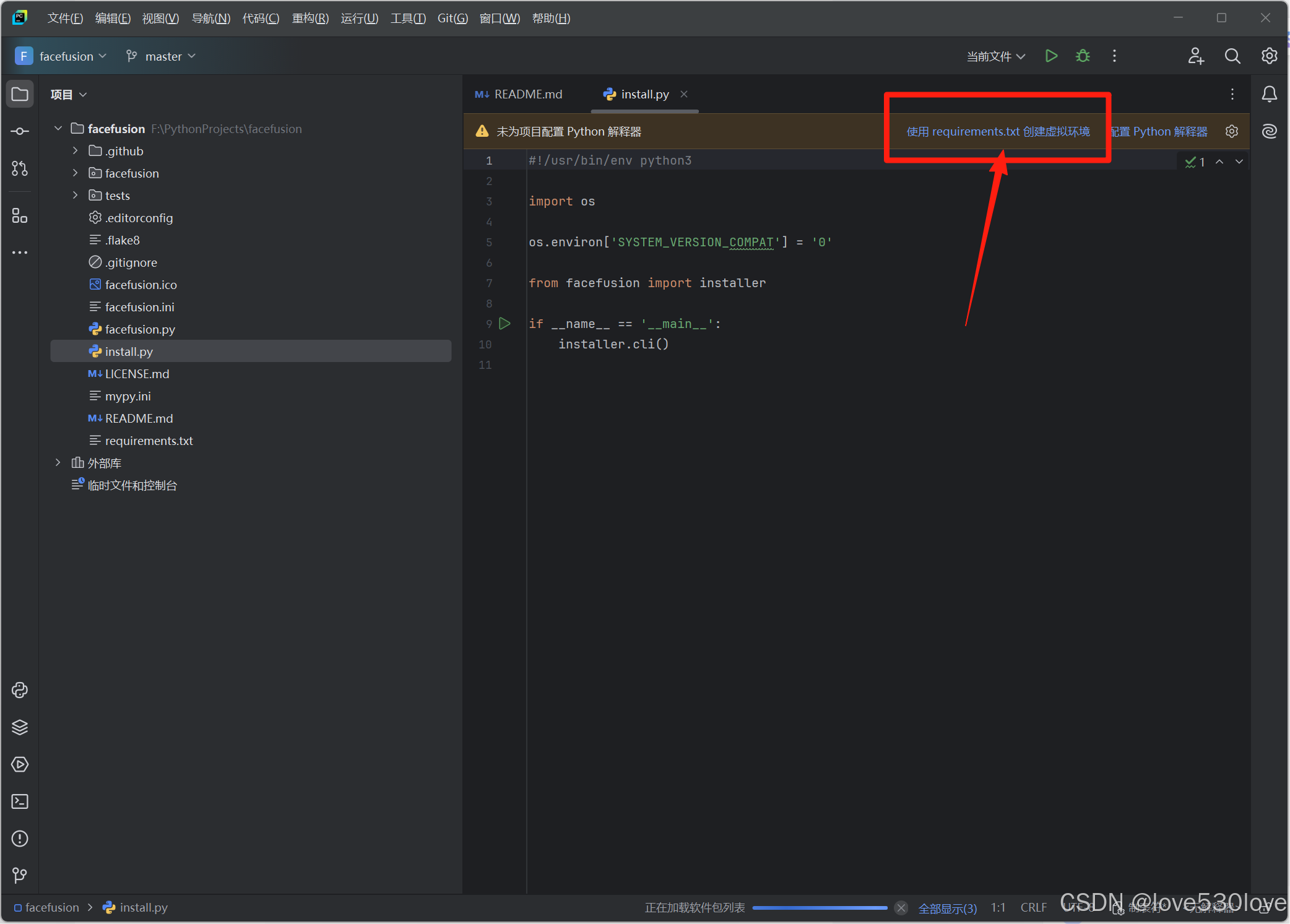Toggle the Project tool window folder icon
Image resolution: width=1290 pixels, height=924 pixels.
pyautogui.click(x=20, y=94)
